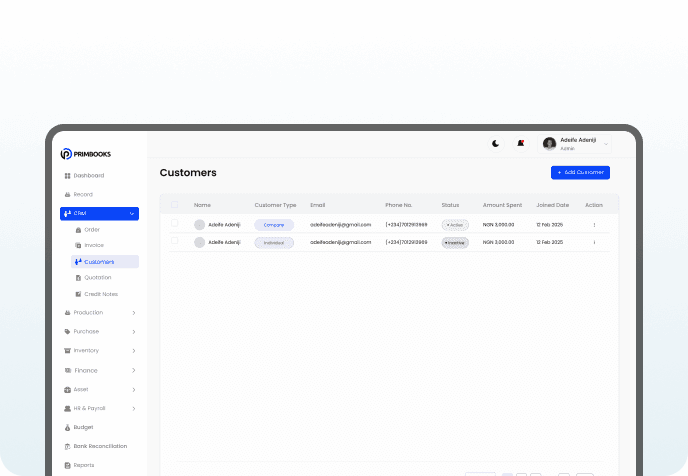The width and height of the screenshot is (688, 476).
Task: Click the Active status badge
Action: 455,225
